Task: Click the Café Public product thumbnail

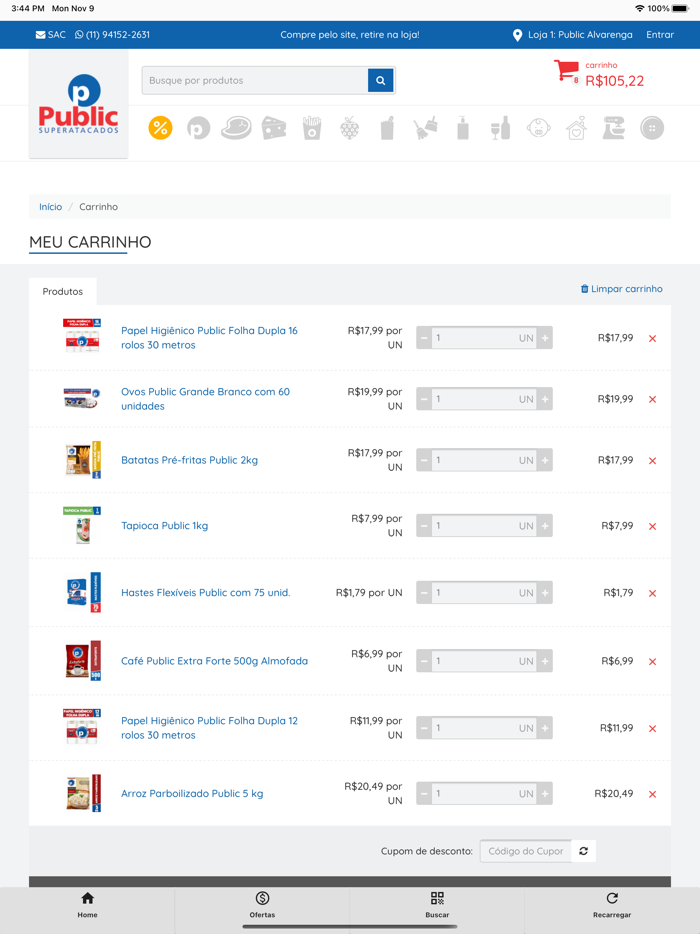Action: pos(83,661)
